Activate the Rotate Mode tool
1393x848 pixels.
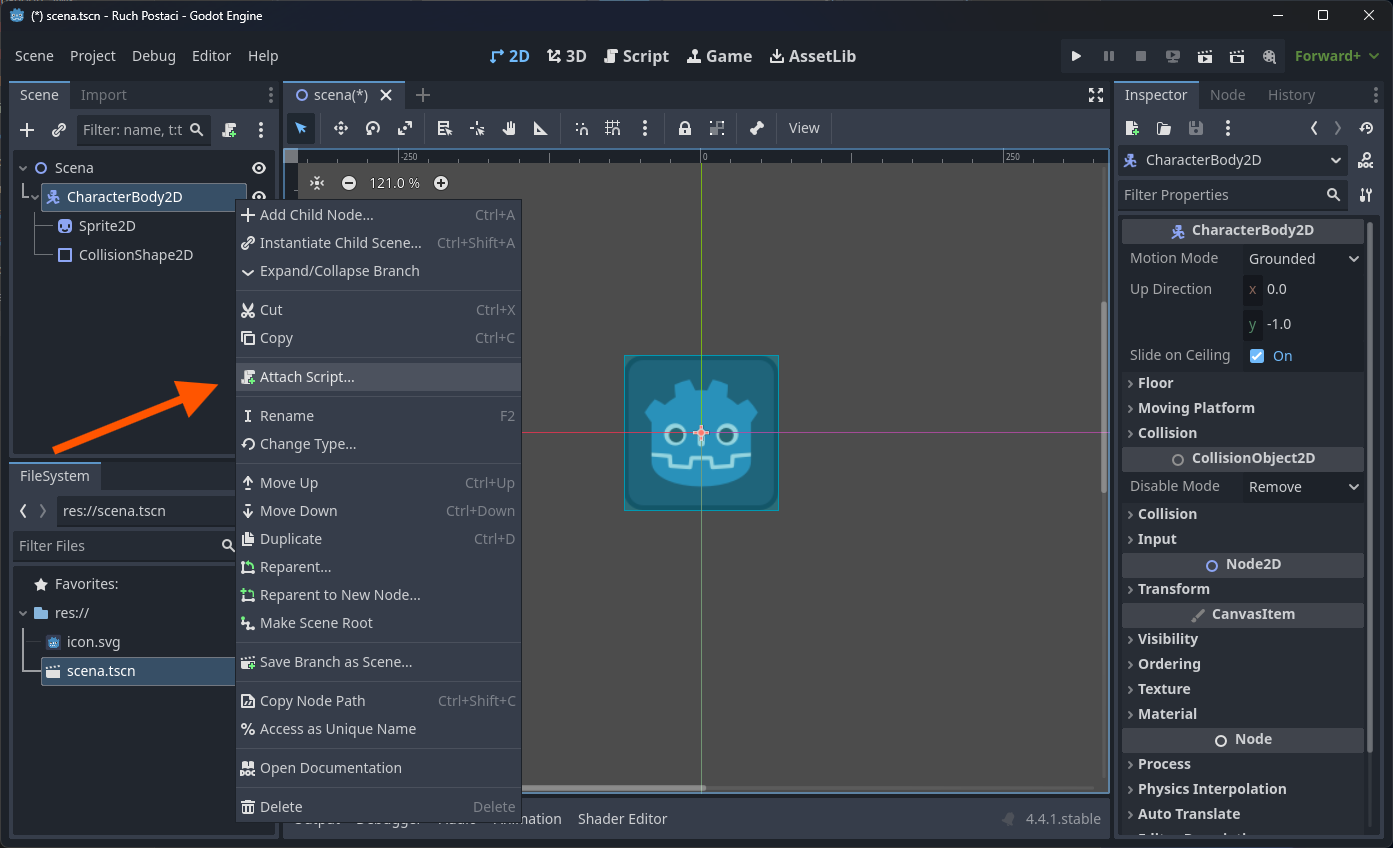tap(373, 128)
